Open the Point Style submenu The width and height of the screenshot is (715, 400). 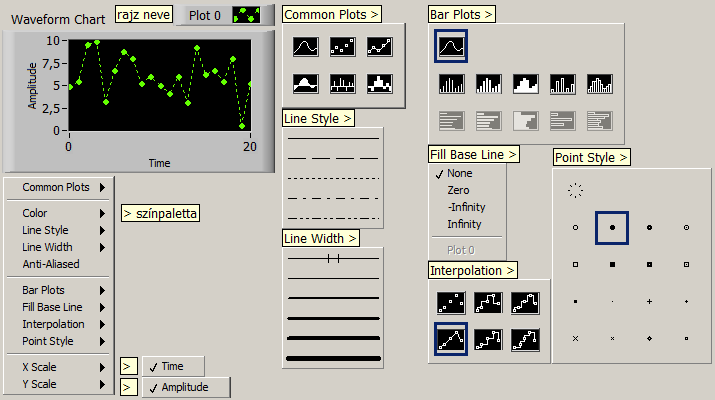[x=58, y=341]
